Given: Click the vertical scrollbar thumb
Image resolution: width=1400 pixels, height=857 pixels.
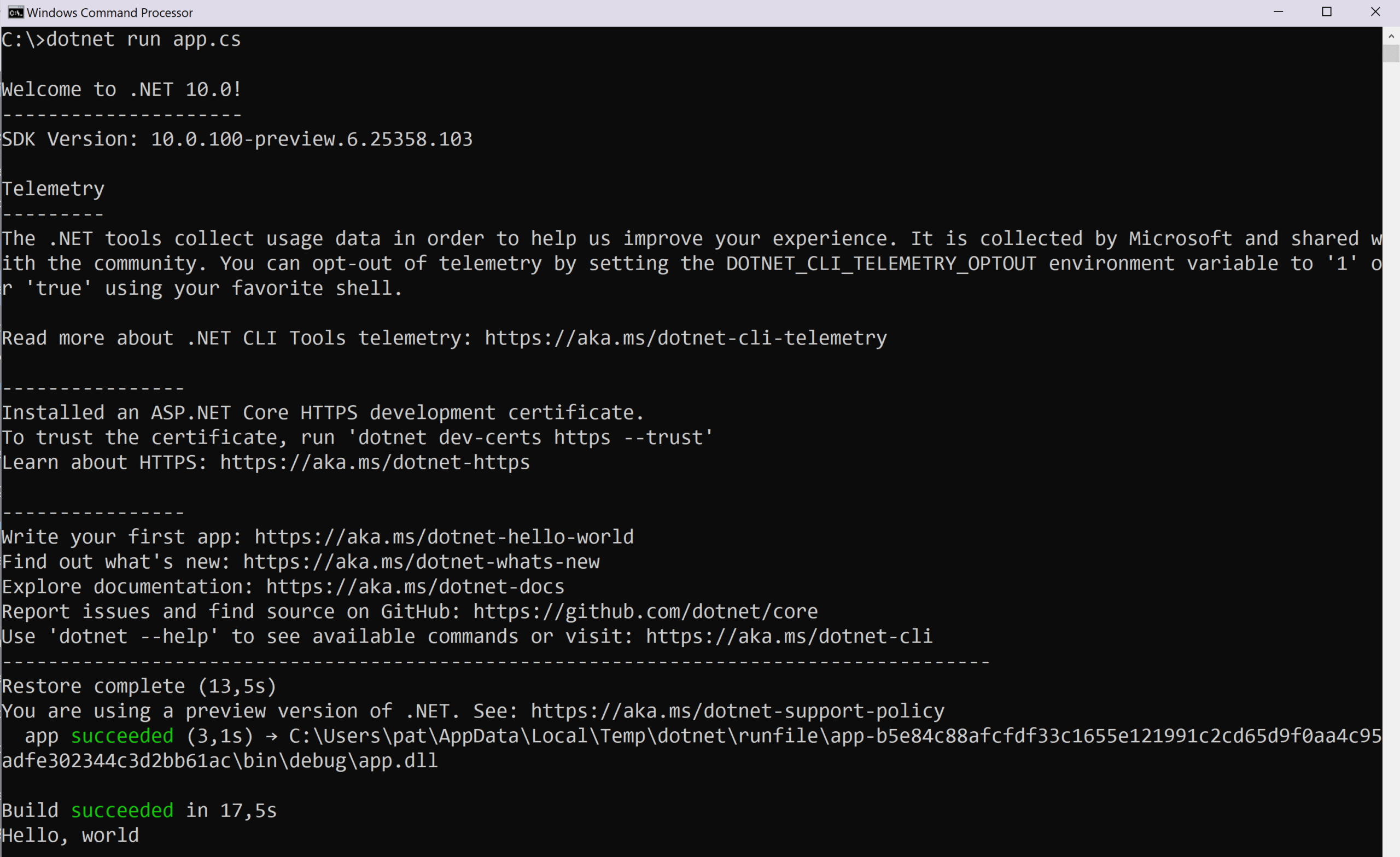Looking at the screenshot, I should [x=1391, y=54].
